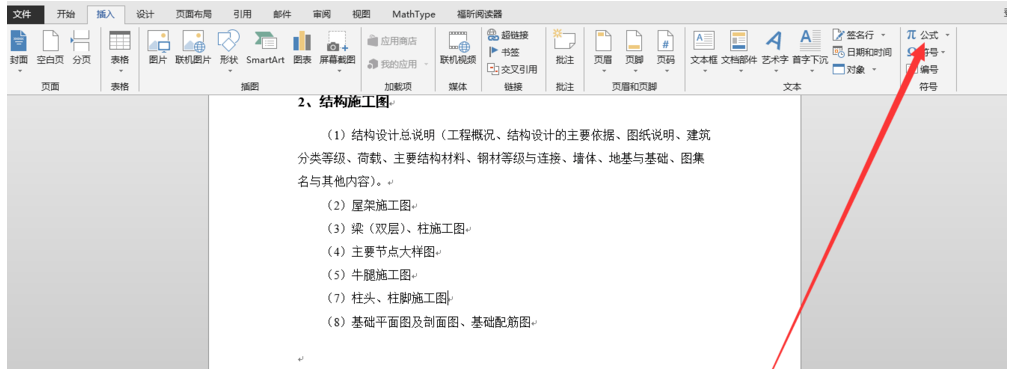Click the line "(8)基础平面图及剖面图、基础配筋图"

point(429,322)
